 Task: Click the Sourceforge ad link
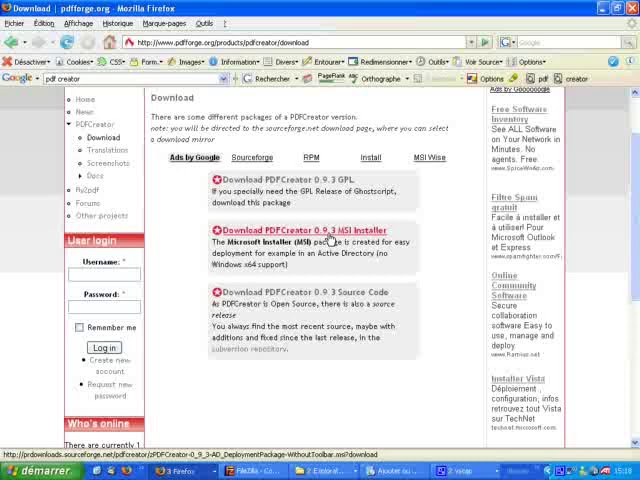(252, 158)
